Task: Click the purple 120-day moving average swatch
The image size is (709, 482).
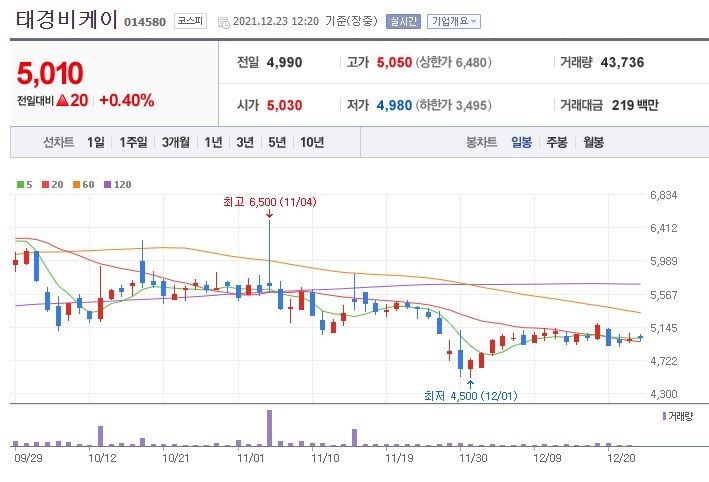Action: point(108,184)
